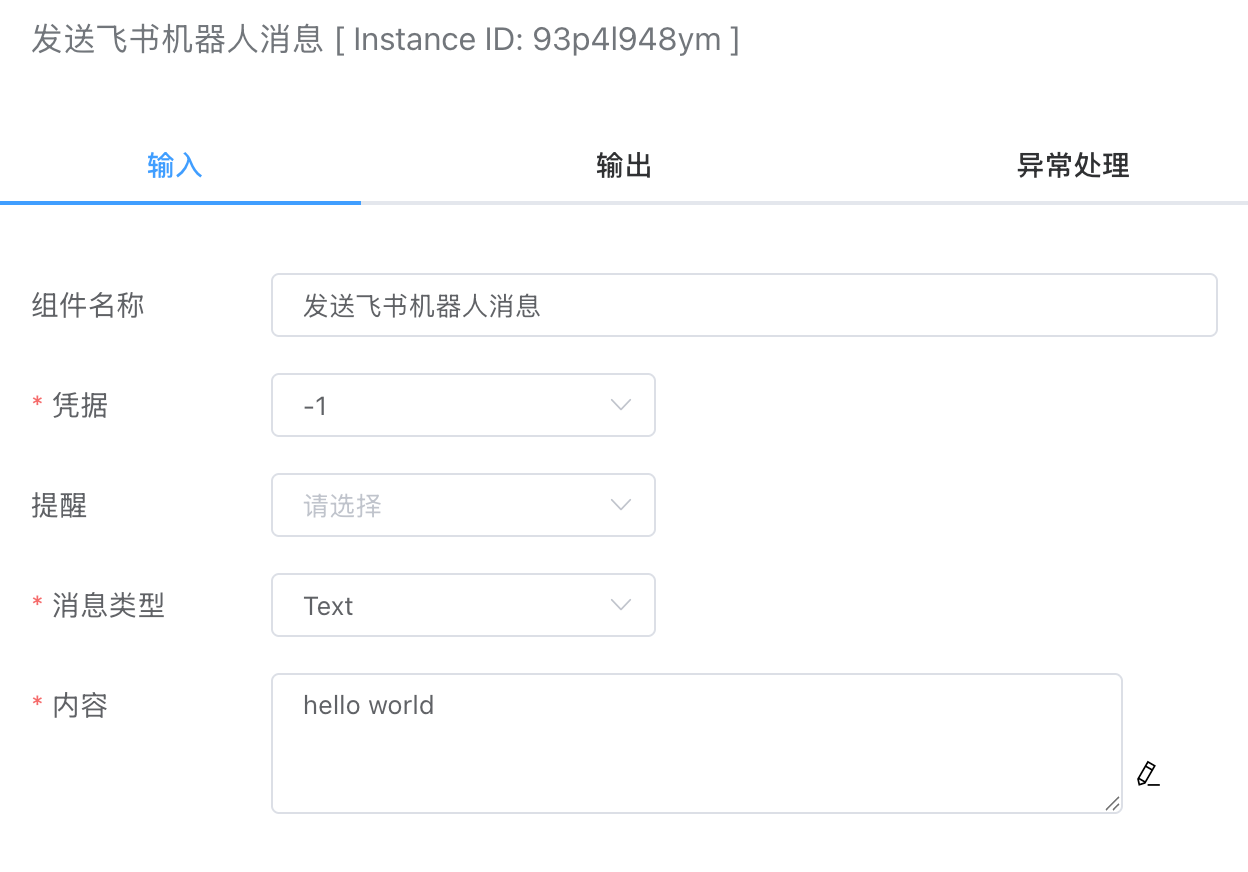Screen dimensions: 1248x872
Task: Select the active 输入 tab
Action: [x=174, y=165]
